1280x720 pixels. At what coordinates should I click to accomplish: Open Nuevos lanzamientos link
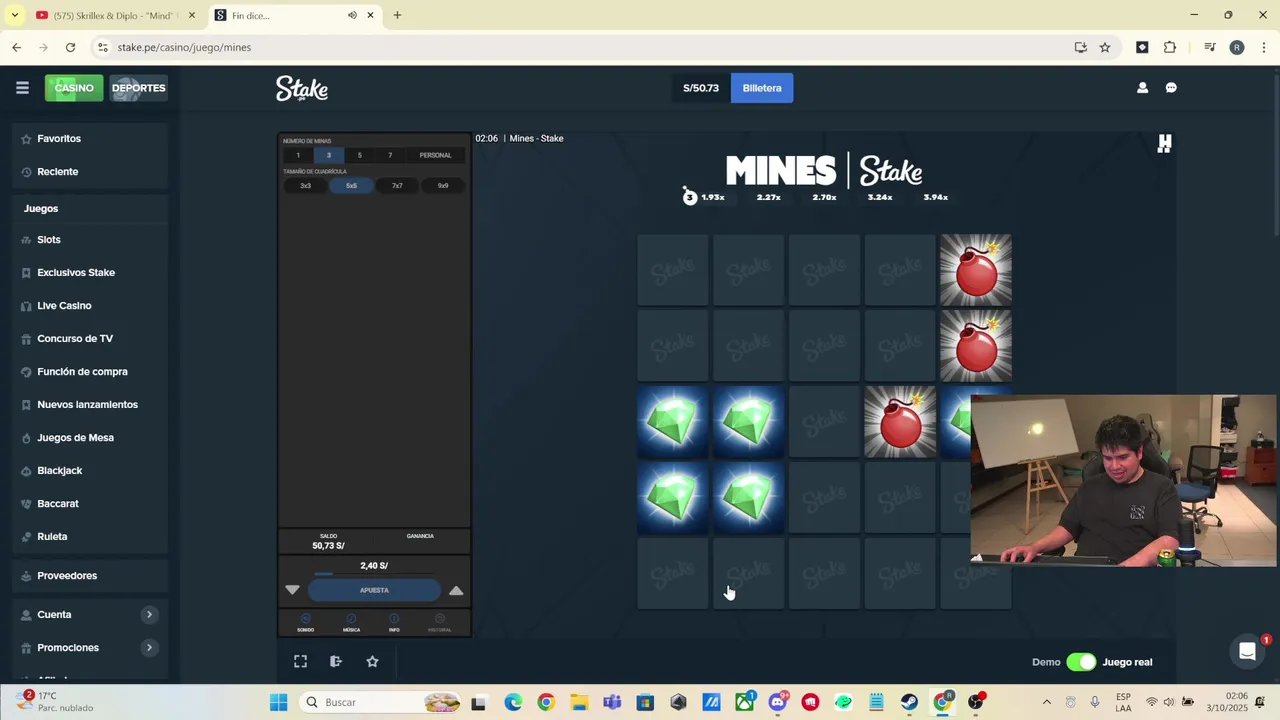click(x=87, y=405)
